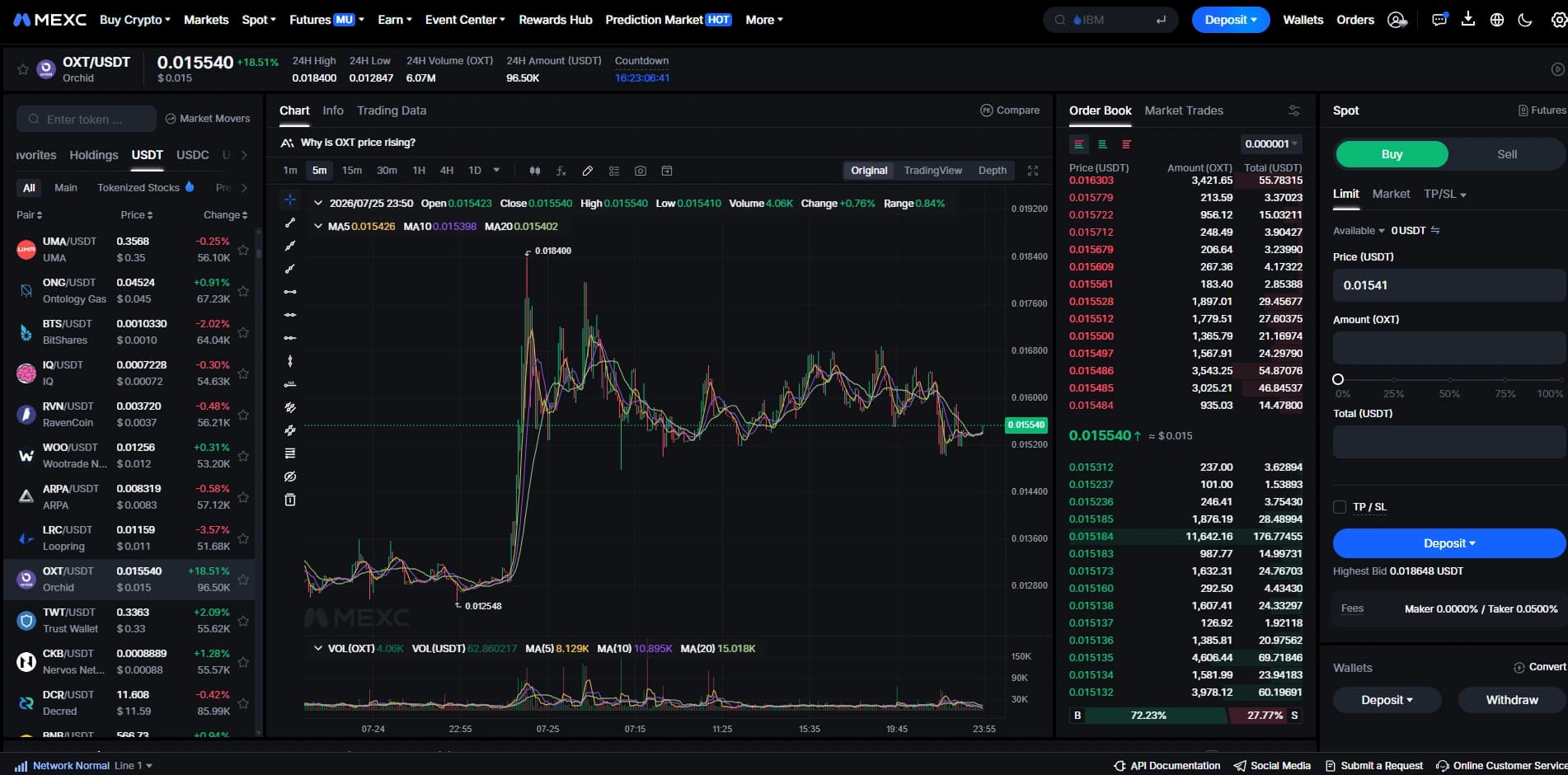Open Compare chart button

1010,110
